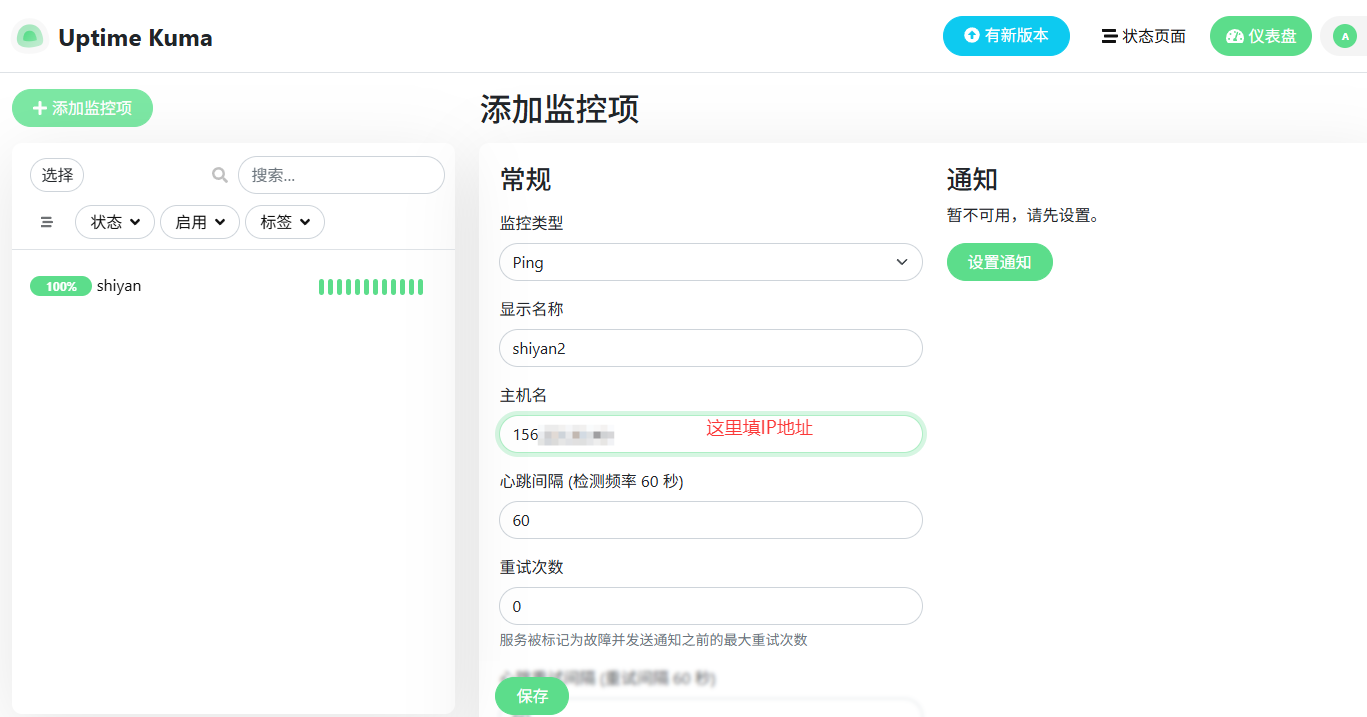
Task: Click the hamburger filter icon beside 状态
Action: (47, 222)
